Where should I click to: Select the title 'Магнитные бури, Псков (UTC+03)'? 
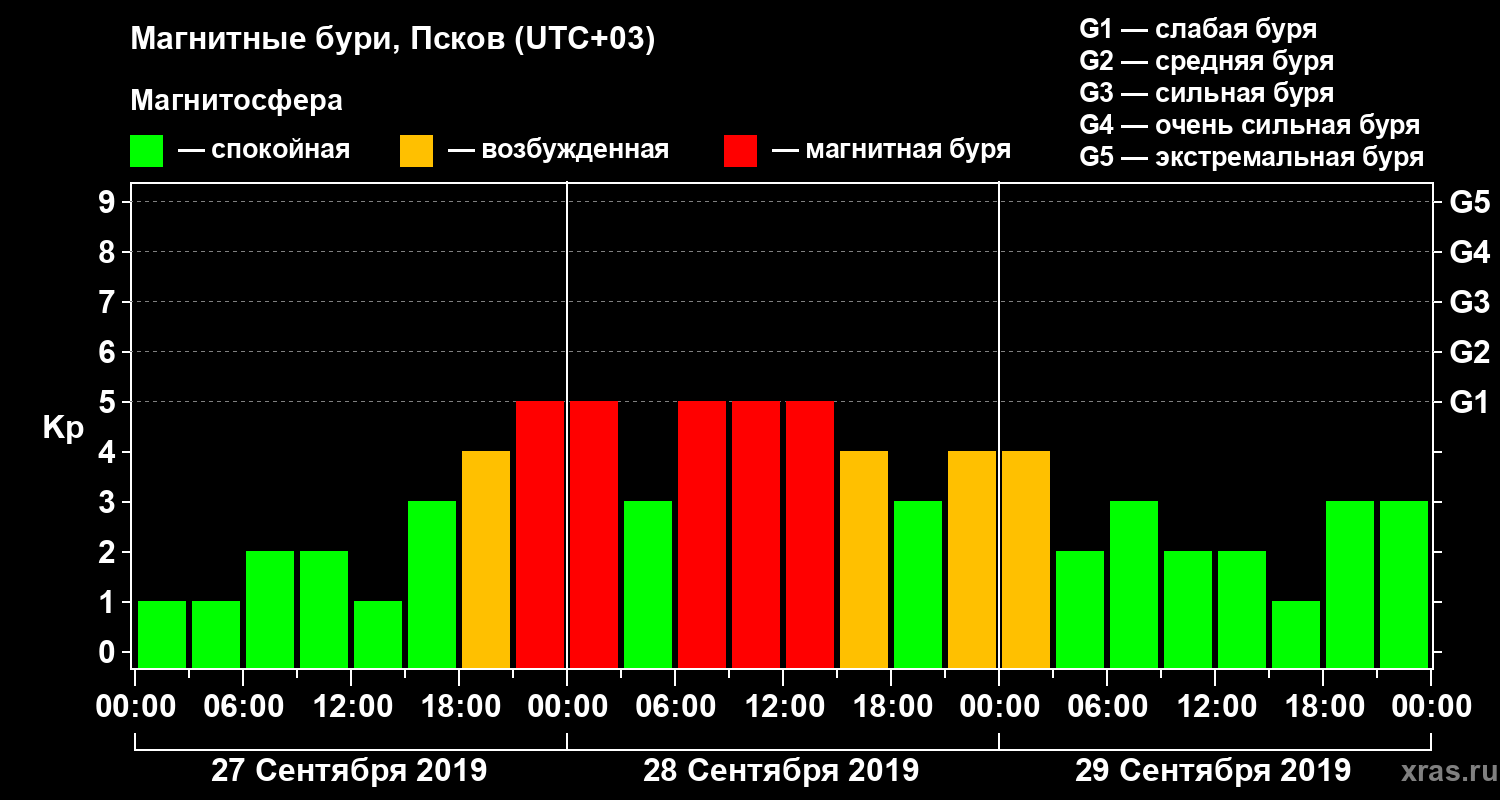393,41
